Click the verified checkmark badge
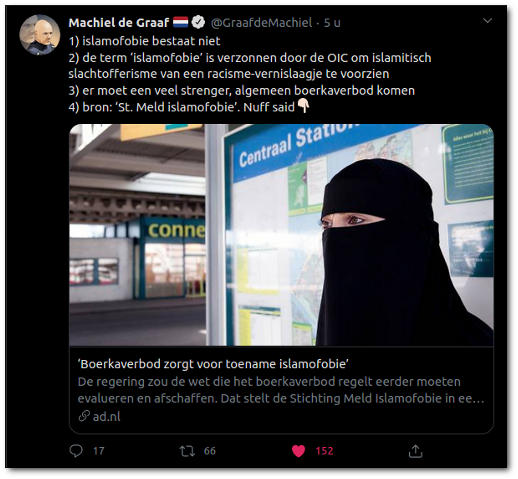 point(198,22)
